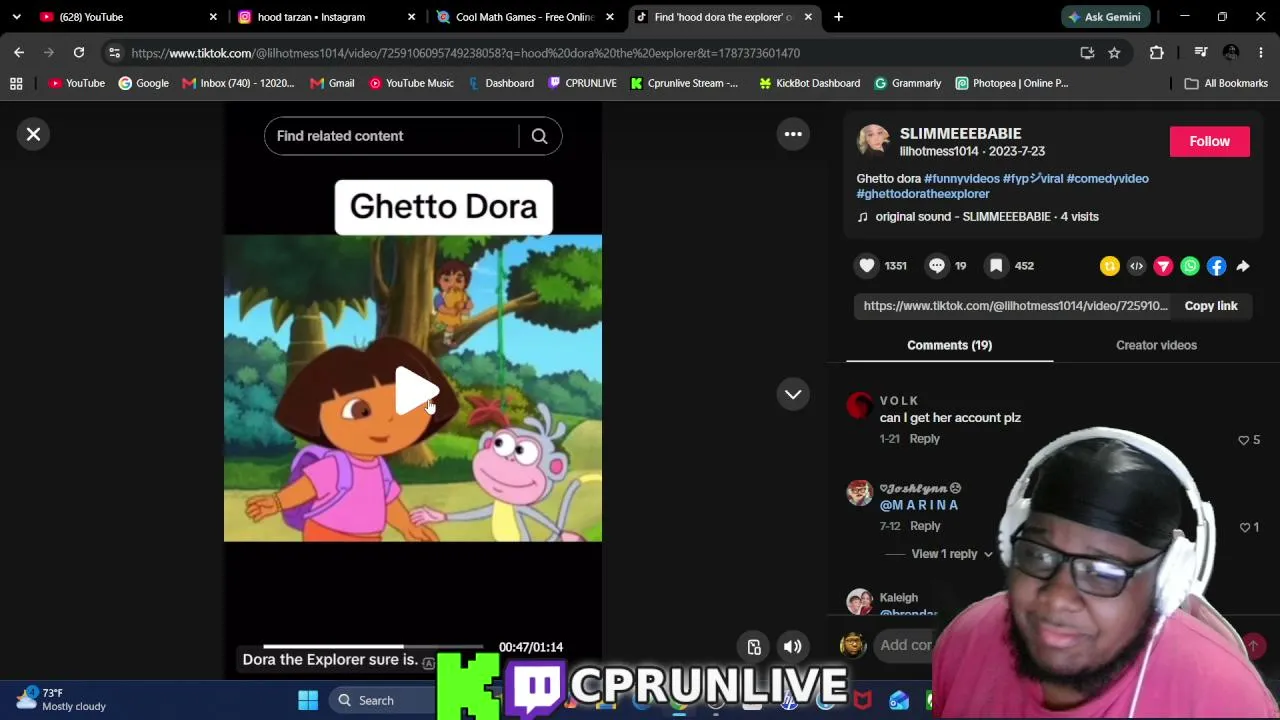Switch to the Cool Math Games tab
The height and width of the screenshot is (720, 1280).
525,17
